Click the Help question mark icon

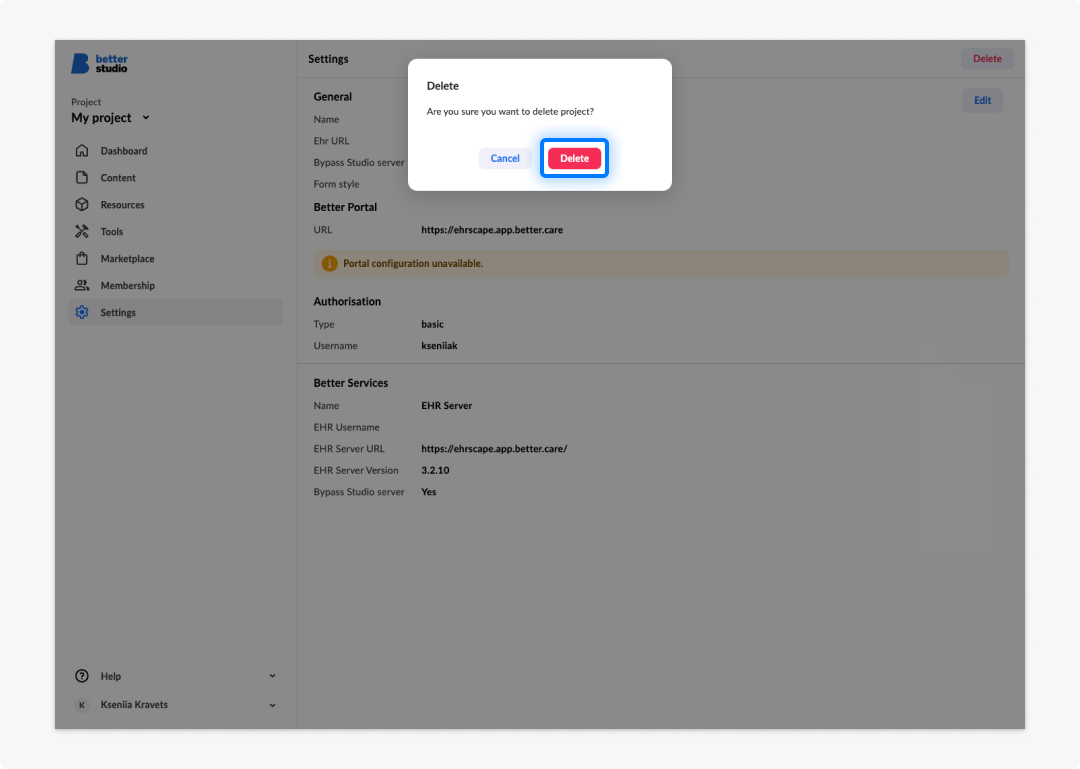click(82, 676)
